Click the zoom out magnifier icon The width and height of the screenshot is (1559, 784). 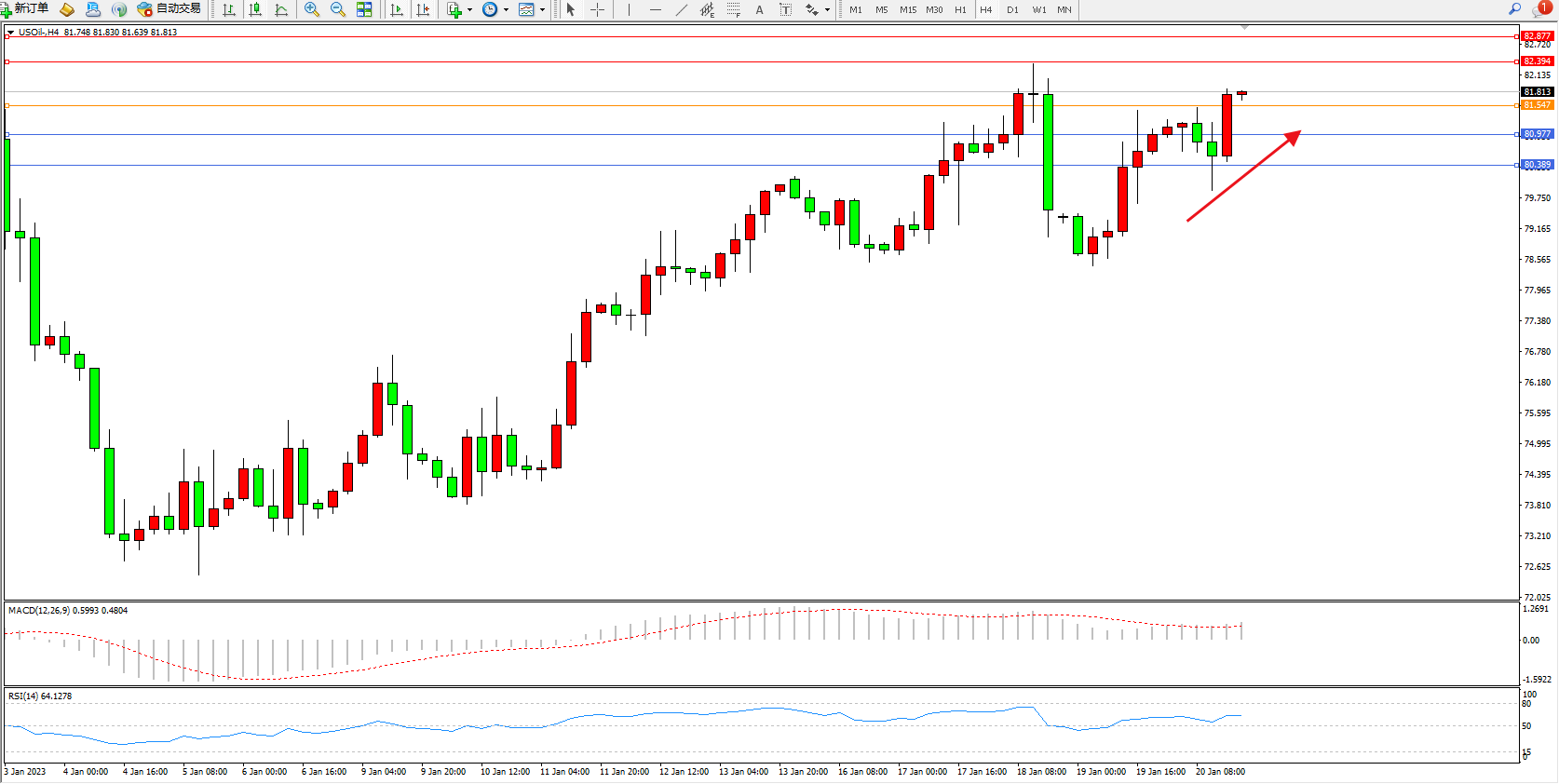[337, 9]
